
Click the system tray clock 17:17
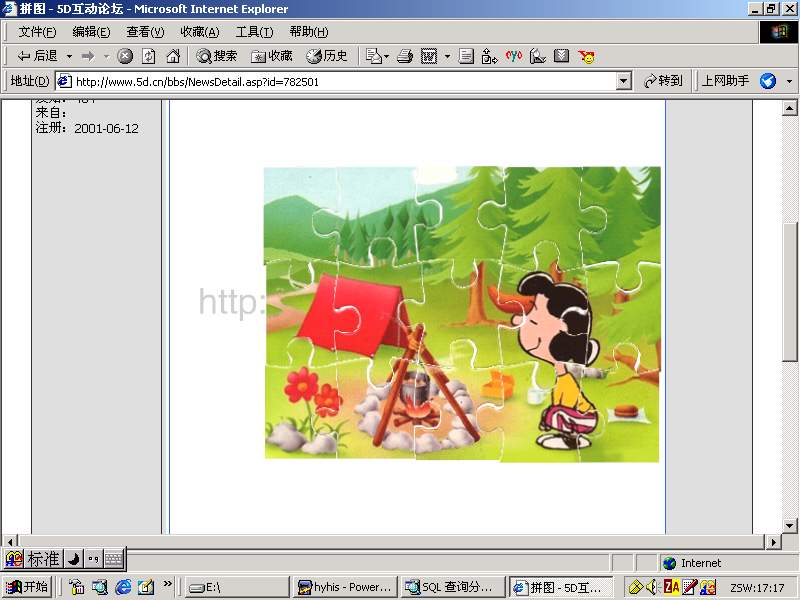pyautogui.click(x=757, y=588)
